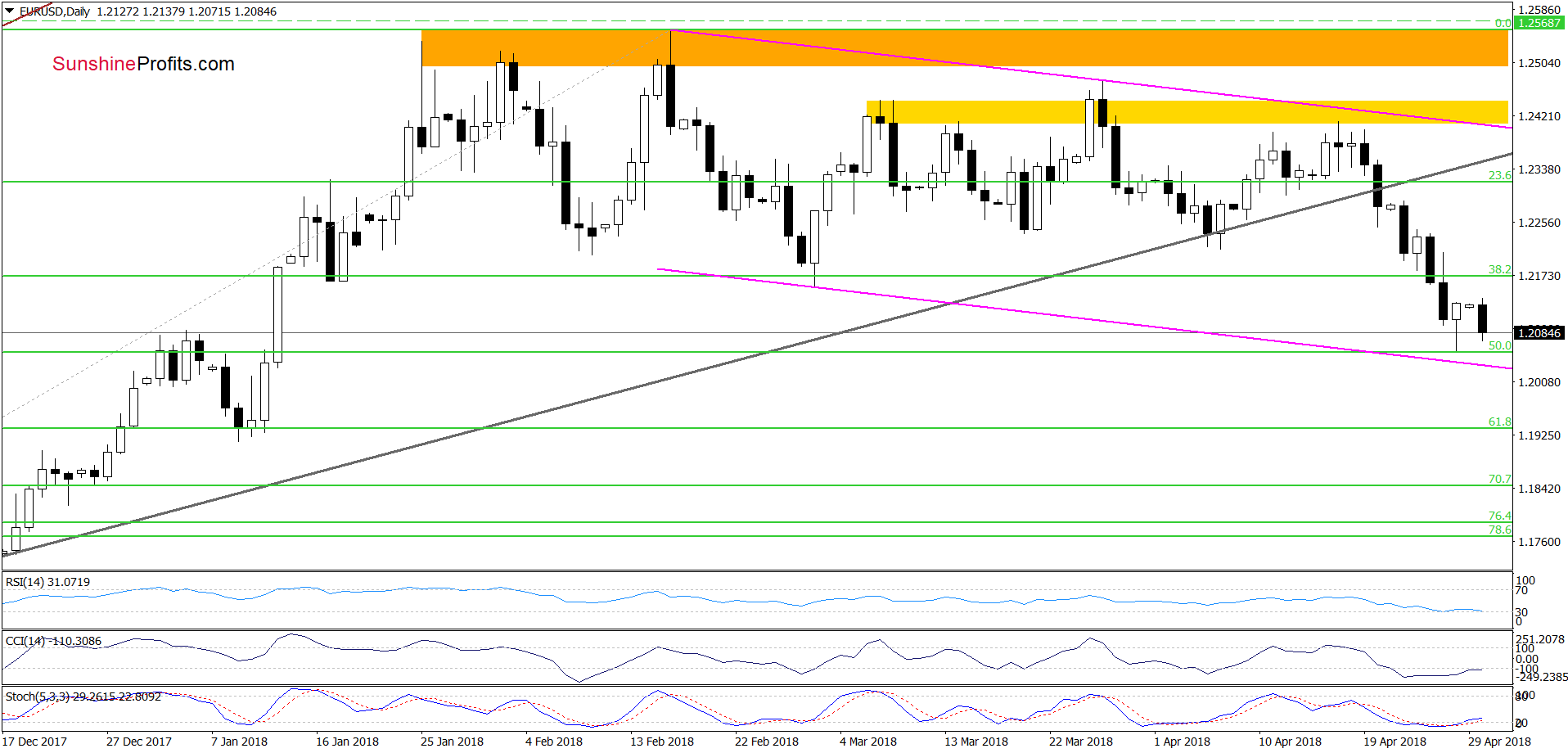Select the 23.6 Fibonacci level label
Viewport: 1568px width, 753px height.
coord(1499,175)
